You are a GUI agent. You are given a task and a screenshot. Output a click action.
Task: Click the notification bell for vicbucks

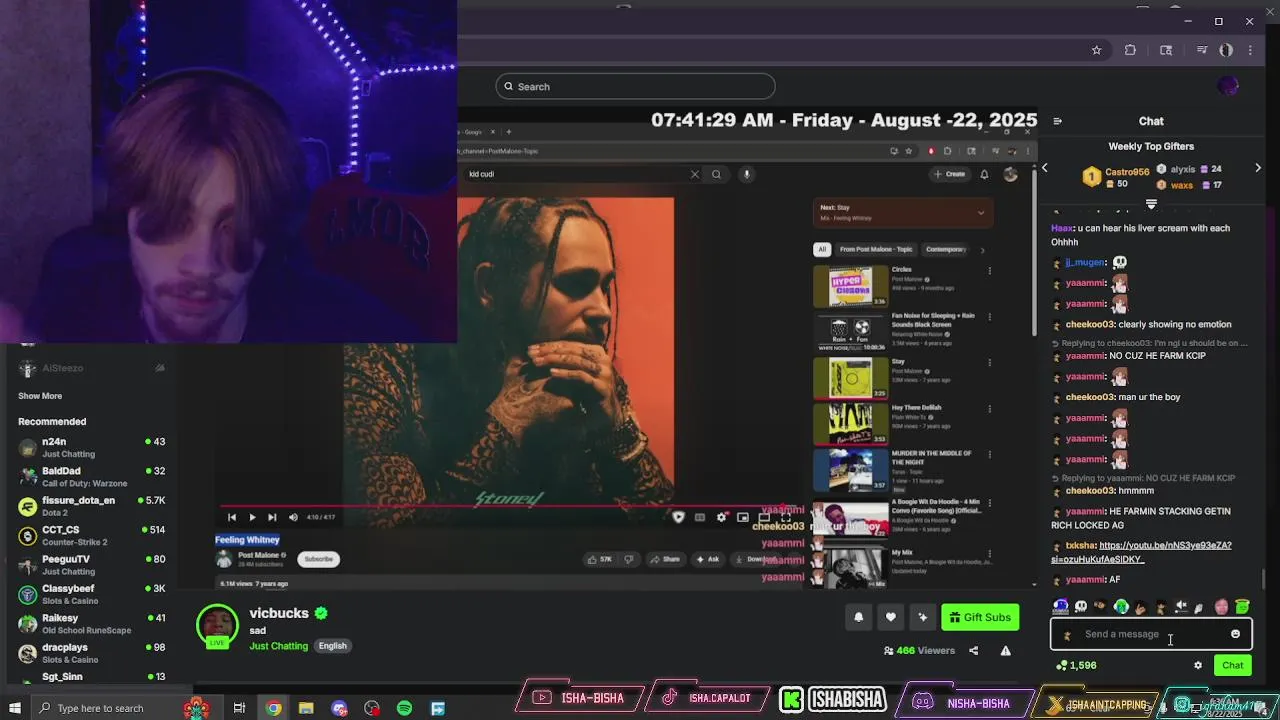858,617
